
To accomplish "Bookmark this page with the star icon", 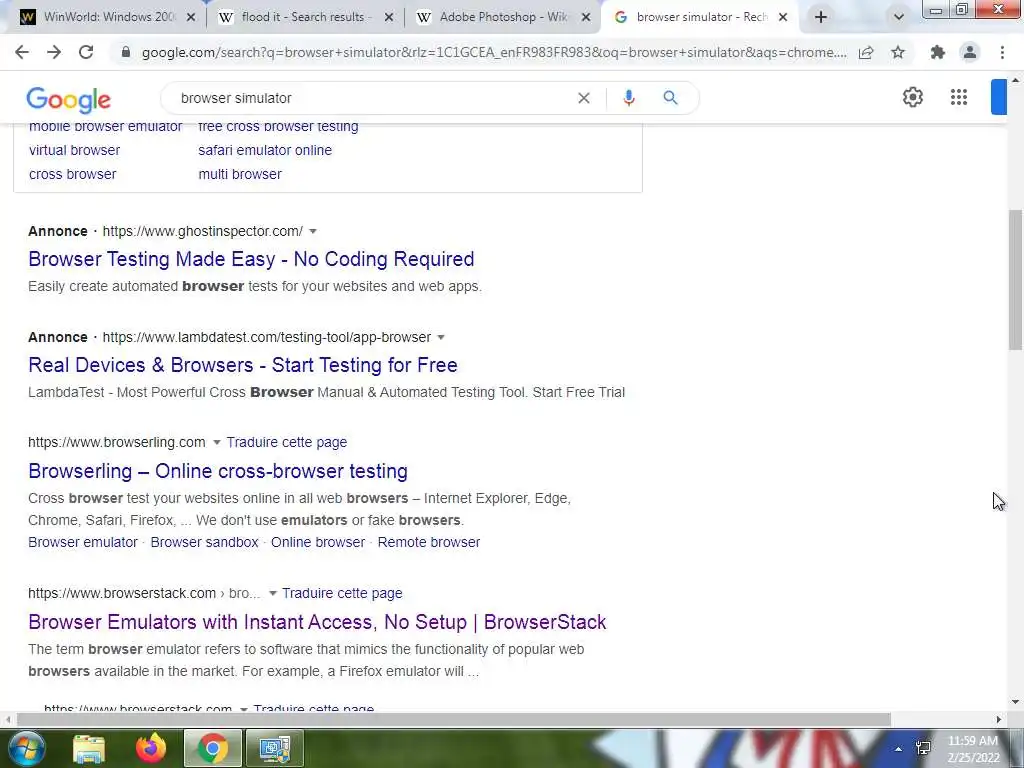I will point(898,52).
